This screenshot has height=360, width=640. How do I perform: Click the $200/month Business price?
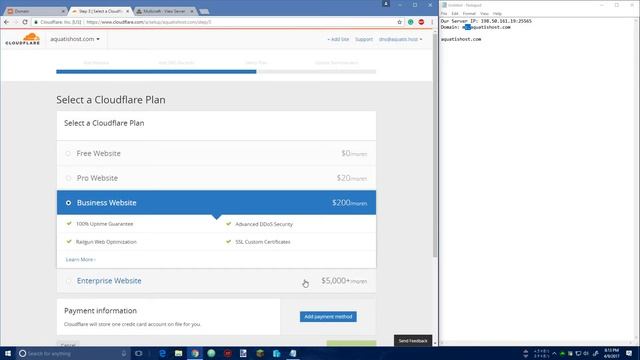[349, 203]
